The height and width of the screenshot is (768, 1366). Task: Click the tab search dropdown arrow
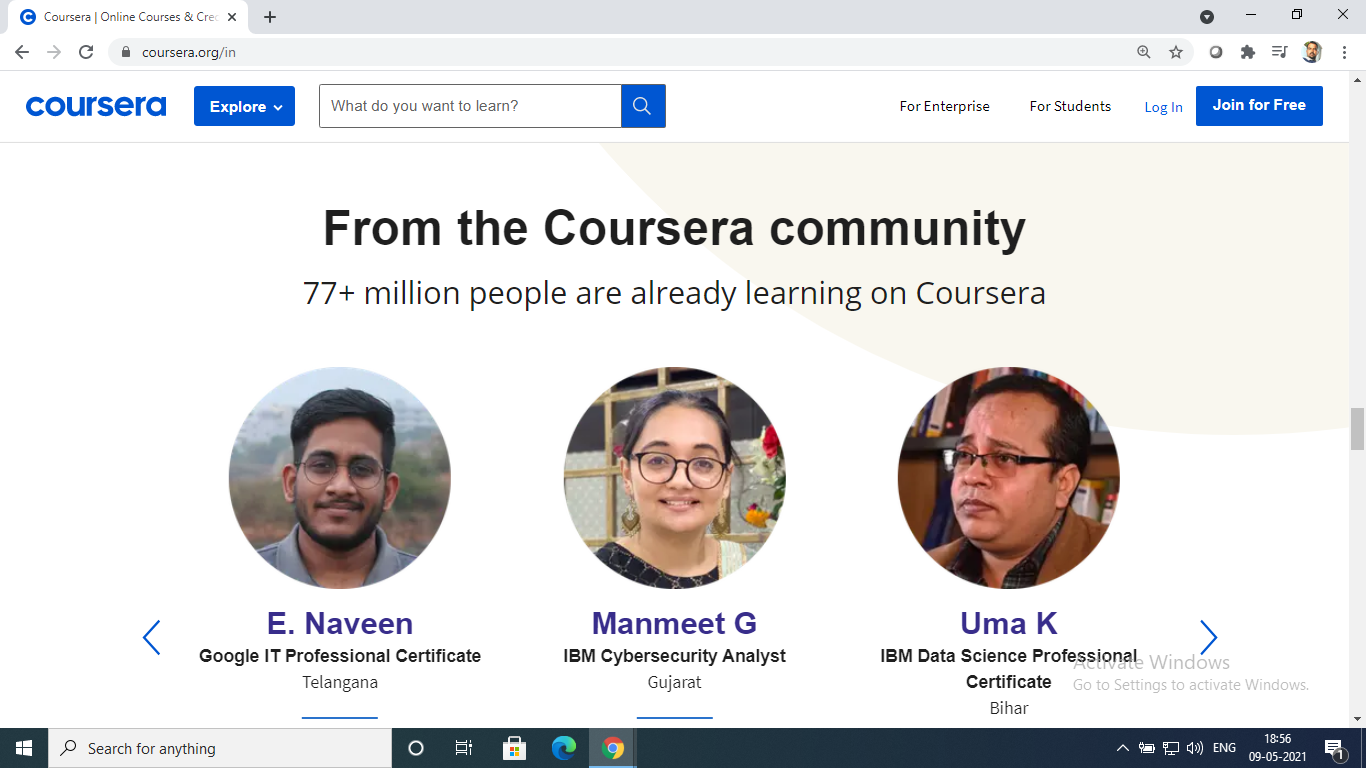1207,16
